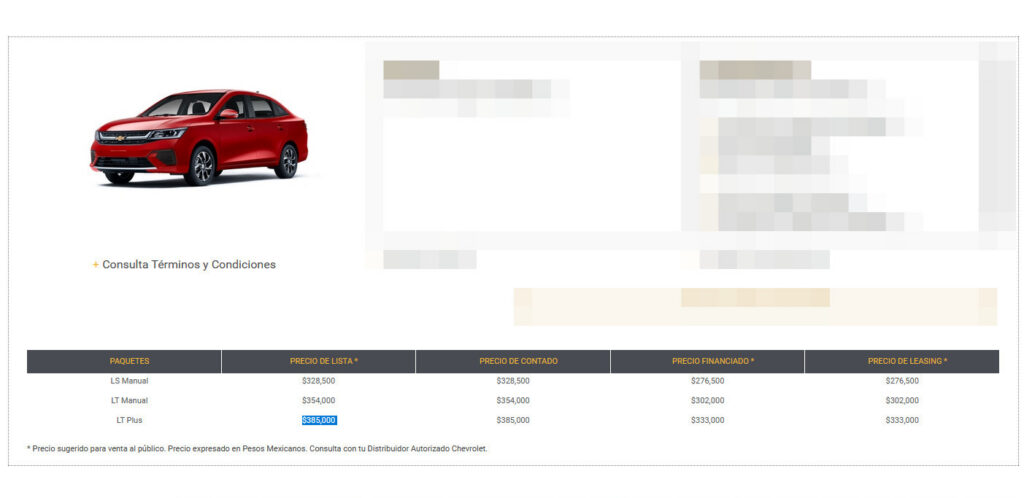Click the LT Manual package row label
The width and height of the screenshot is (1024, 498).
129,400
